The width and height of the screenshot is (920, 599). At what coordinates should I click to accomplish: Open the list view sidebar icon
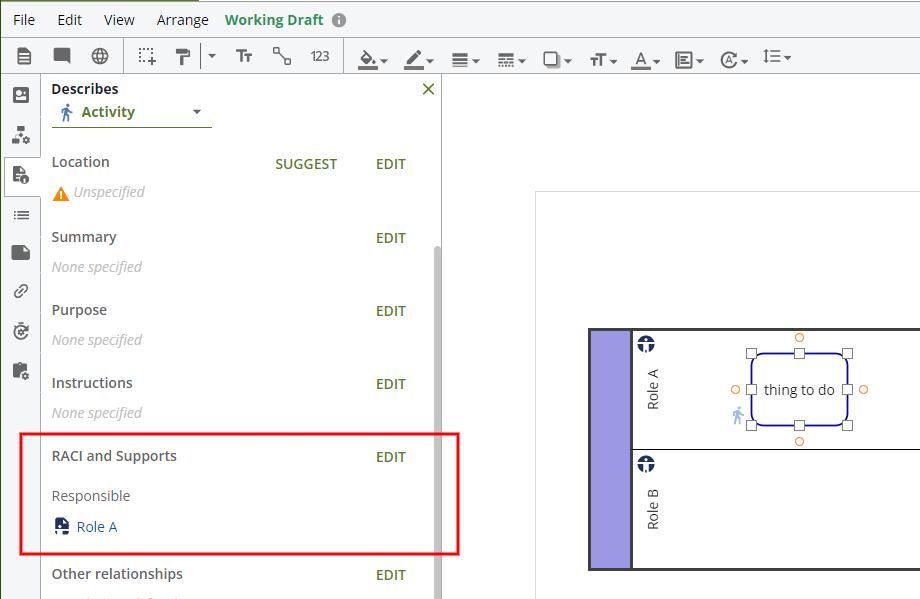(20, 215)
